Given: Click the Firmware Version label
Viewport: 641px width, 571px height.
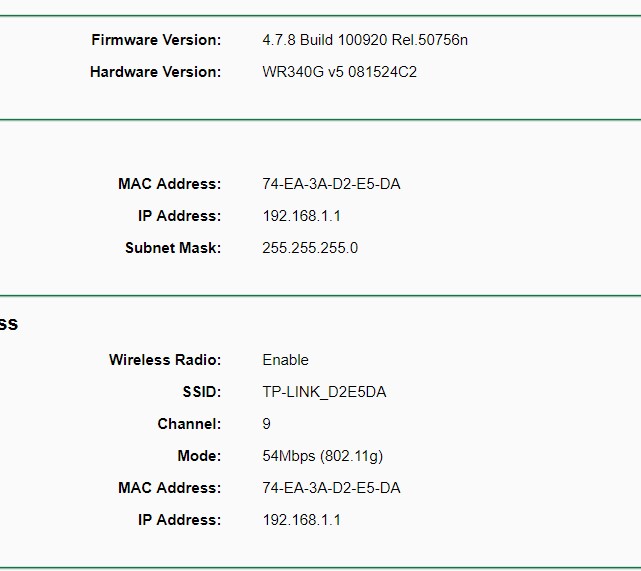Looking at the screenshot, I should 156,40.
